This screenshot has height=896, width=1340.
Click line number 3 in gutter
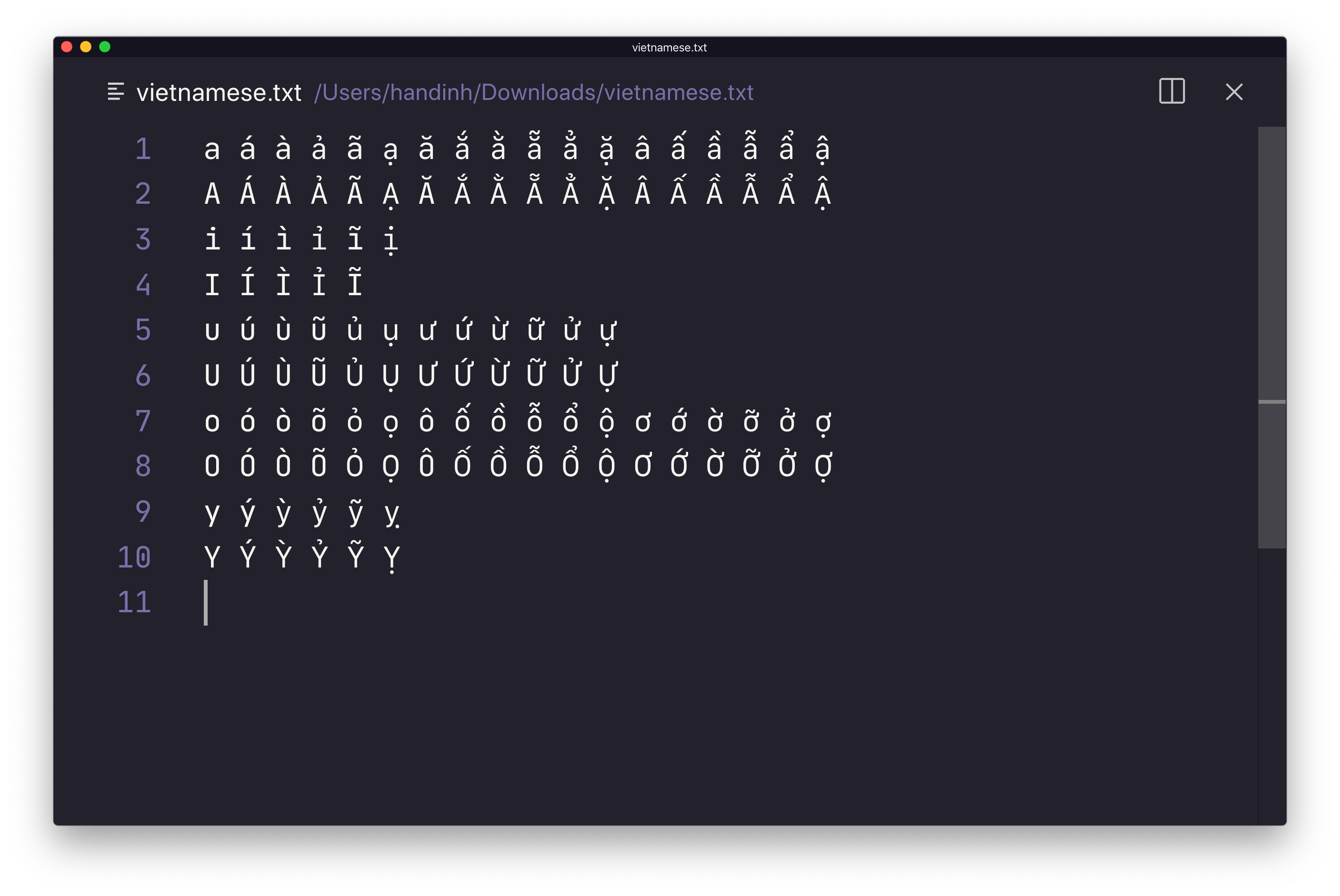[x=143, y=239]
